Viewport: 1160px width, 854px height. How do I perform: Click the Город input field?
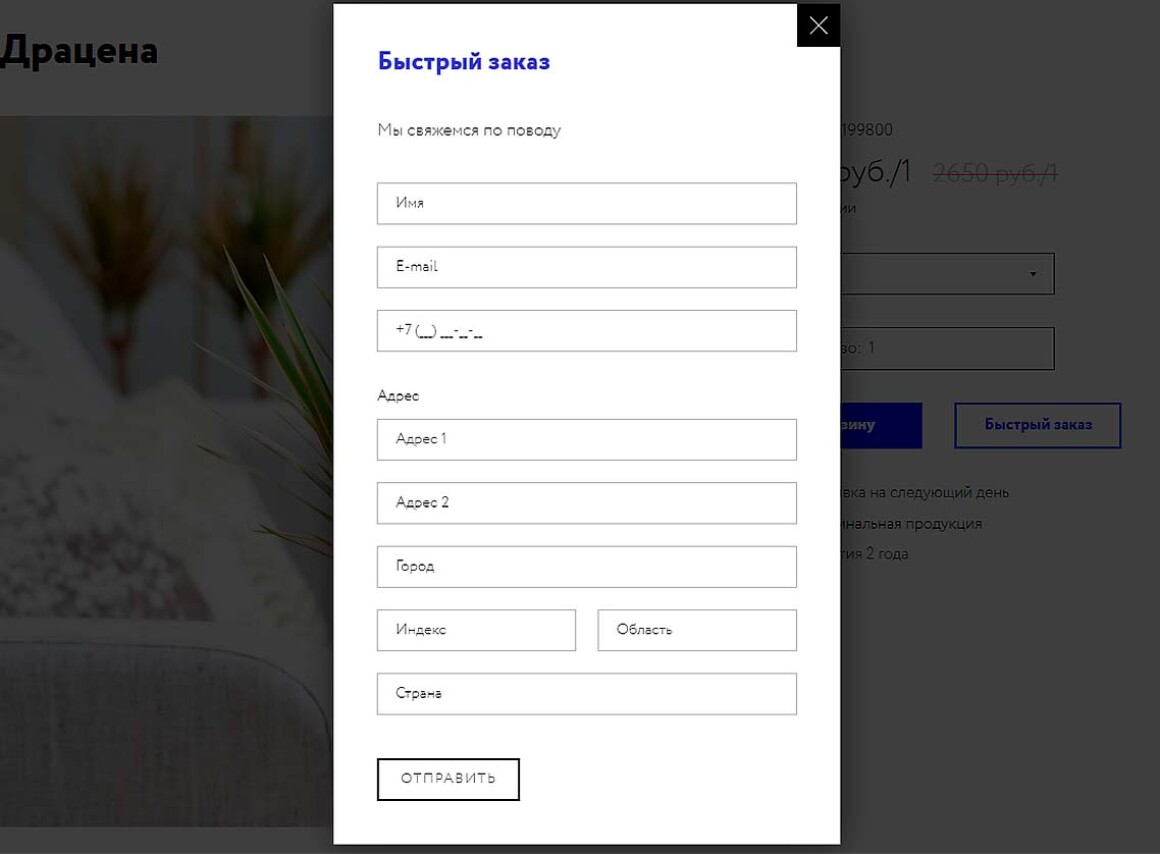587,567
